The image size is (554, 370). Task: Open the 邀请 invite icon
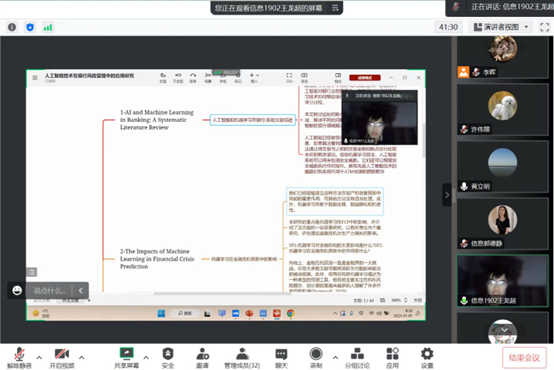(x=202, y=353)
